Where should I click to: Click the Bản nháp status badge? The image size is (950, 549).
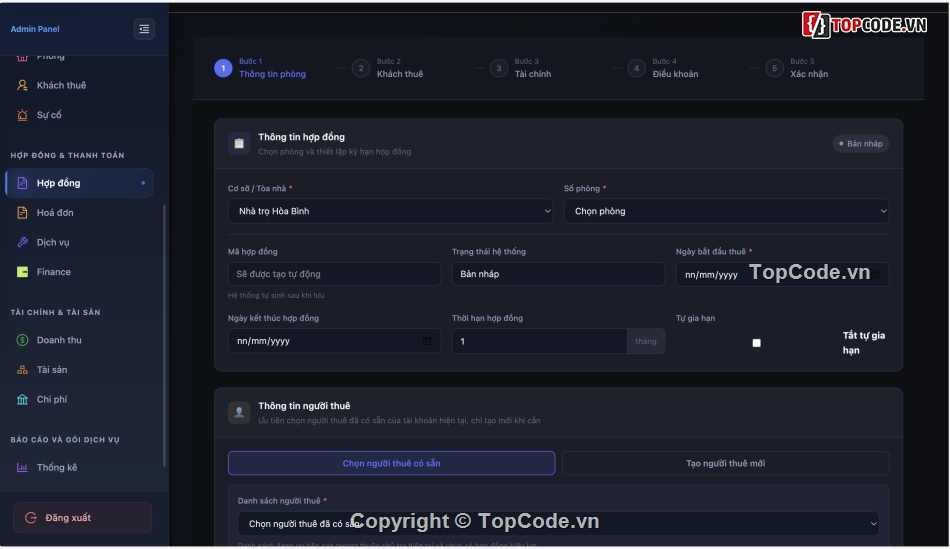(860, 144)
